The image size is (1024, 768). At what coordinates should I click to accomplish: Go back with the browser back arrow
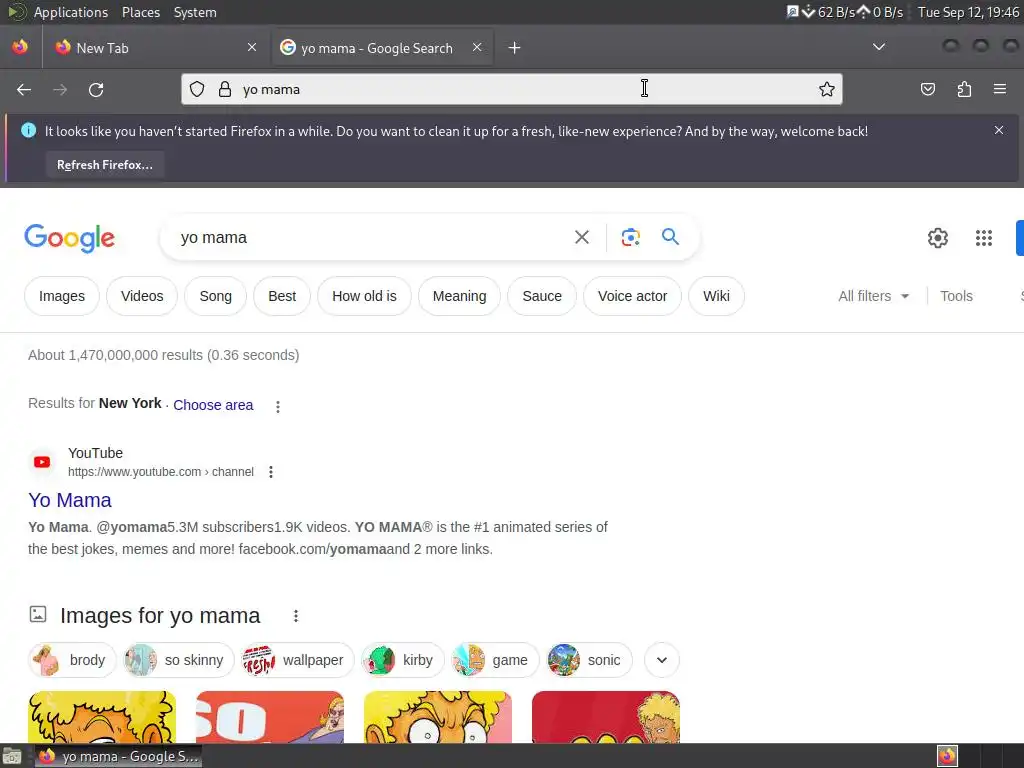click(24, 89)
